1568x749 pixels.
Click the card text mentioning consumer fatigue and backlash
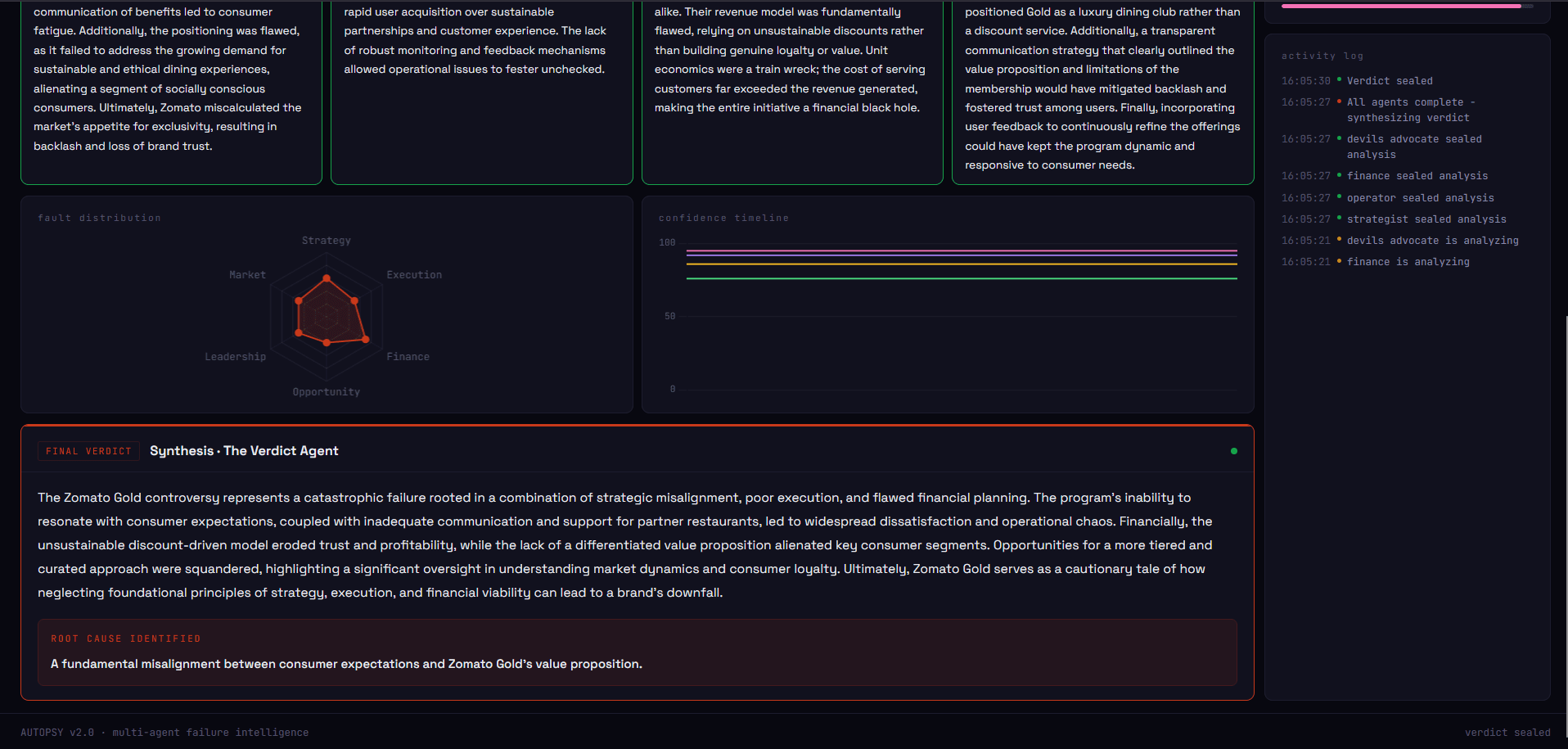[x=169, y=79]
